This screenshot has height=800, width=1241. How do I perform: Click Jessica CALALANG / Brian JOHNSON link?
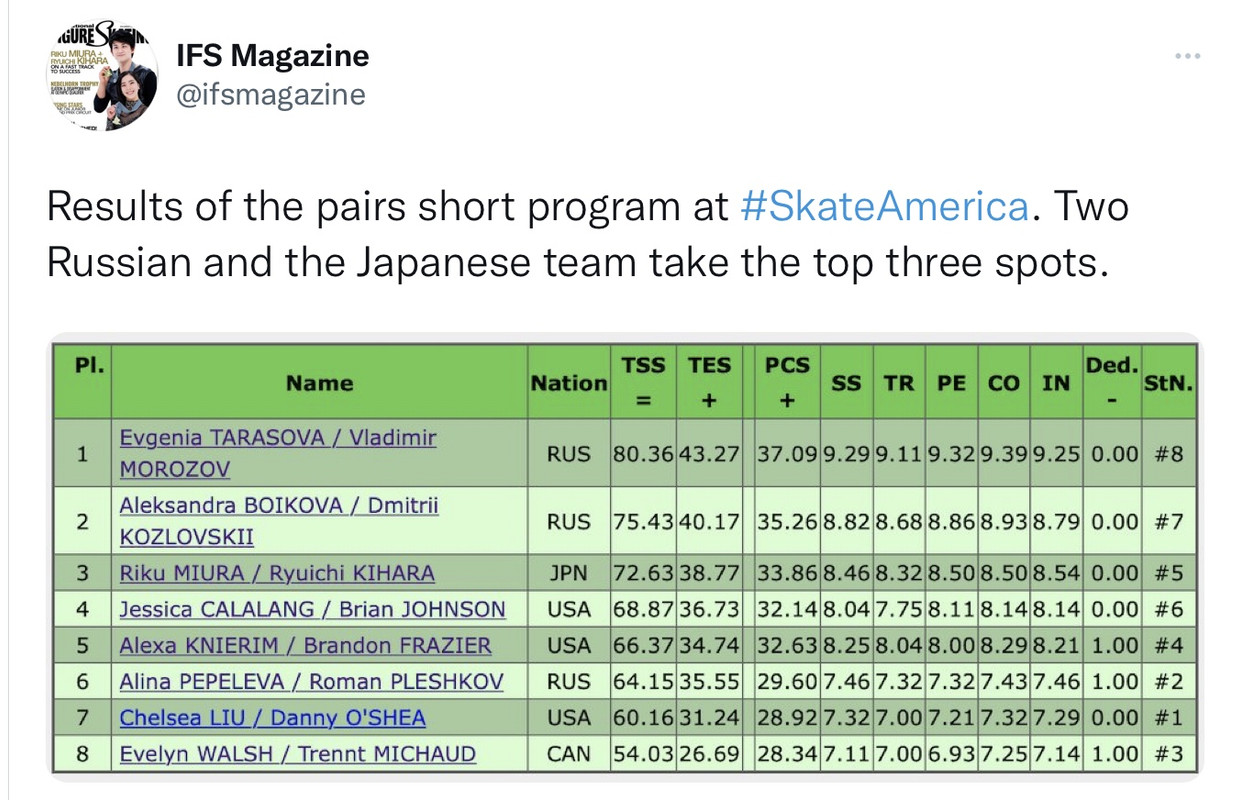point(313,609)
